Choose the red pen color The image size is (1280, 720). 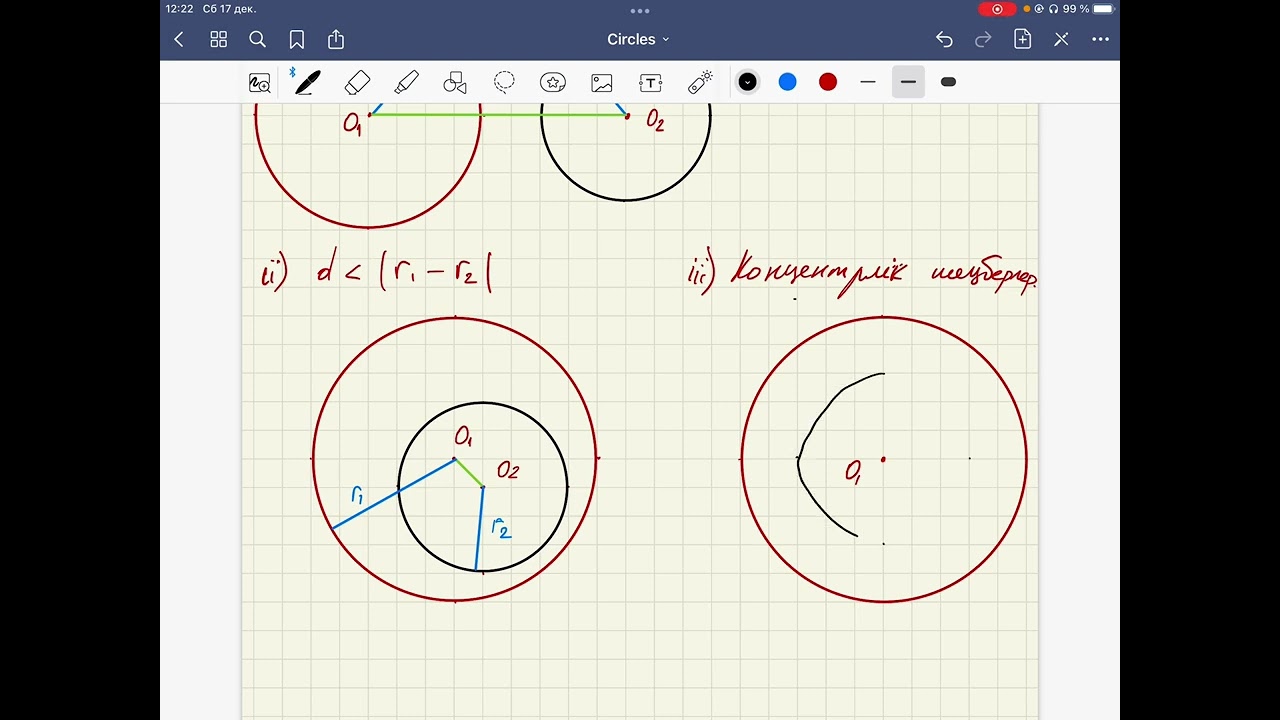point(827,82)
